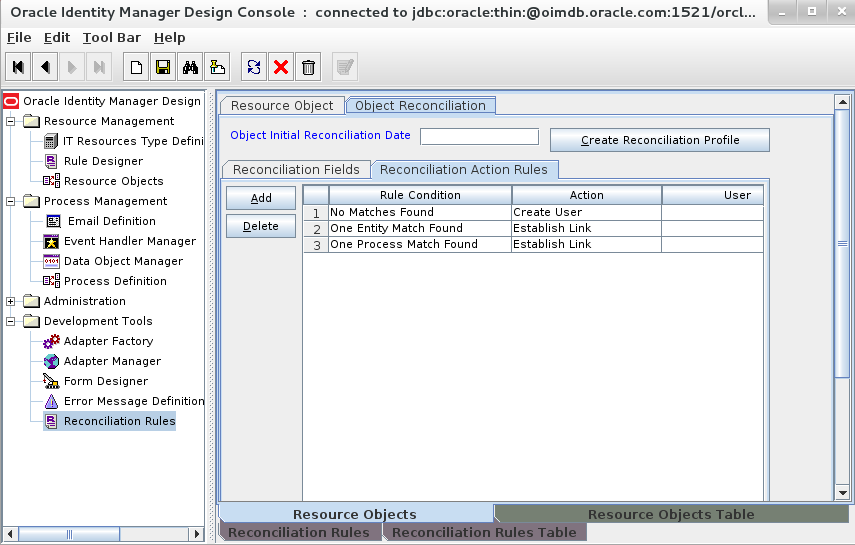855x545 pixels.
Task: Click the Process Definition icon
Action: click(51, 282)
